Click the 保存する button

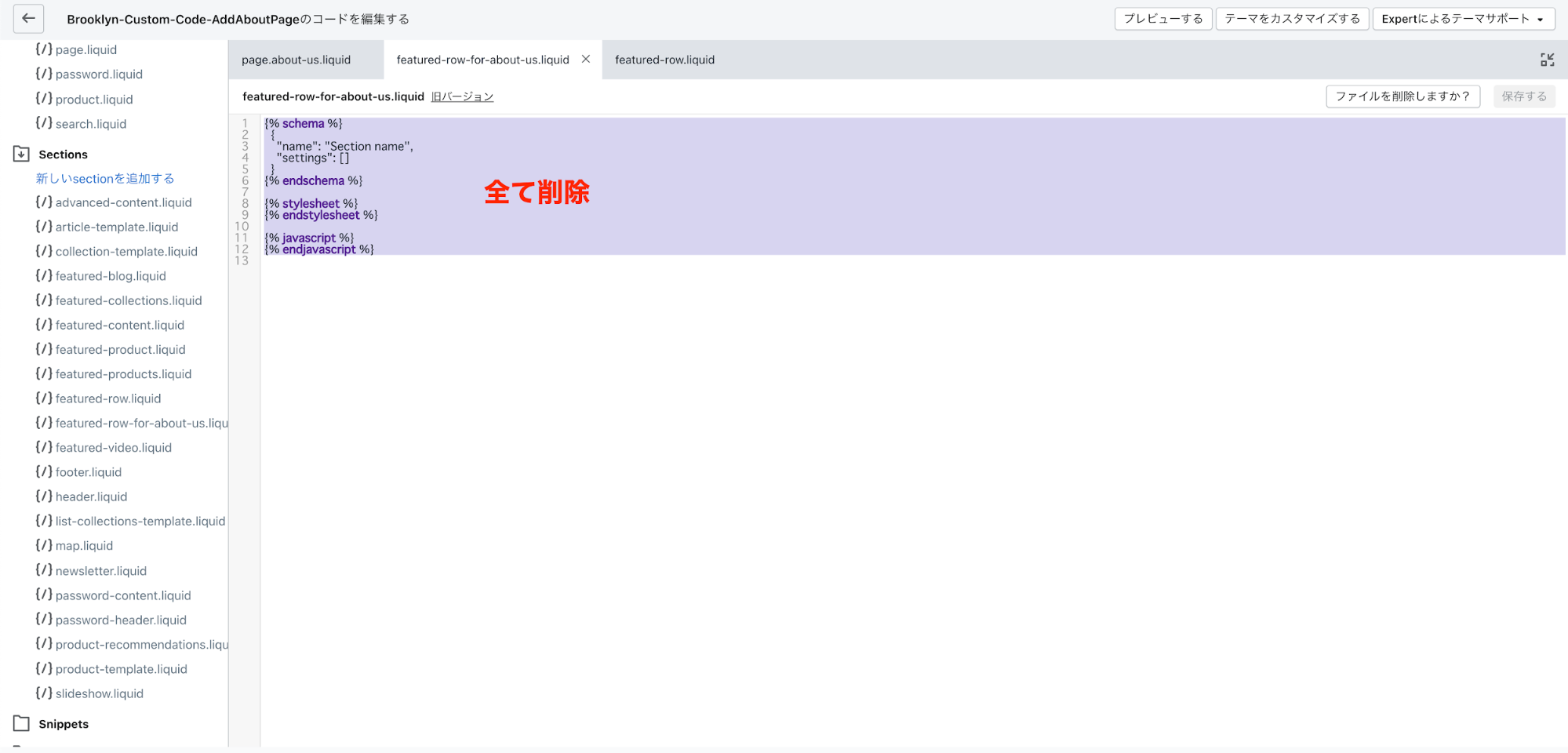point(1523,96)
